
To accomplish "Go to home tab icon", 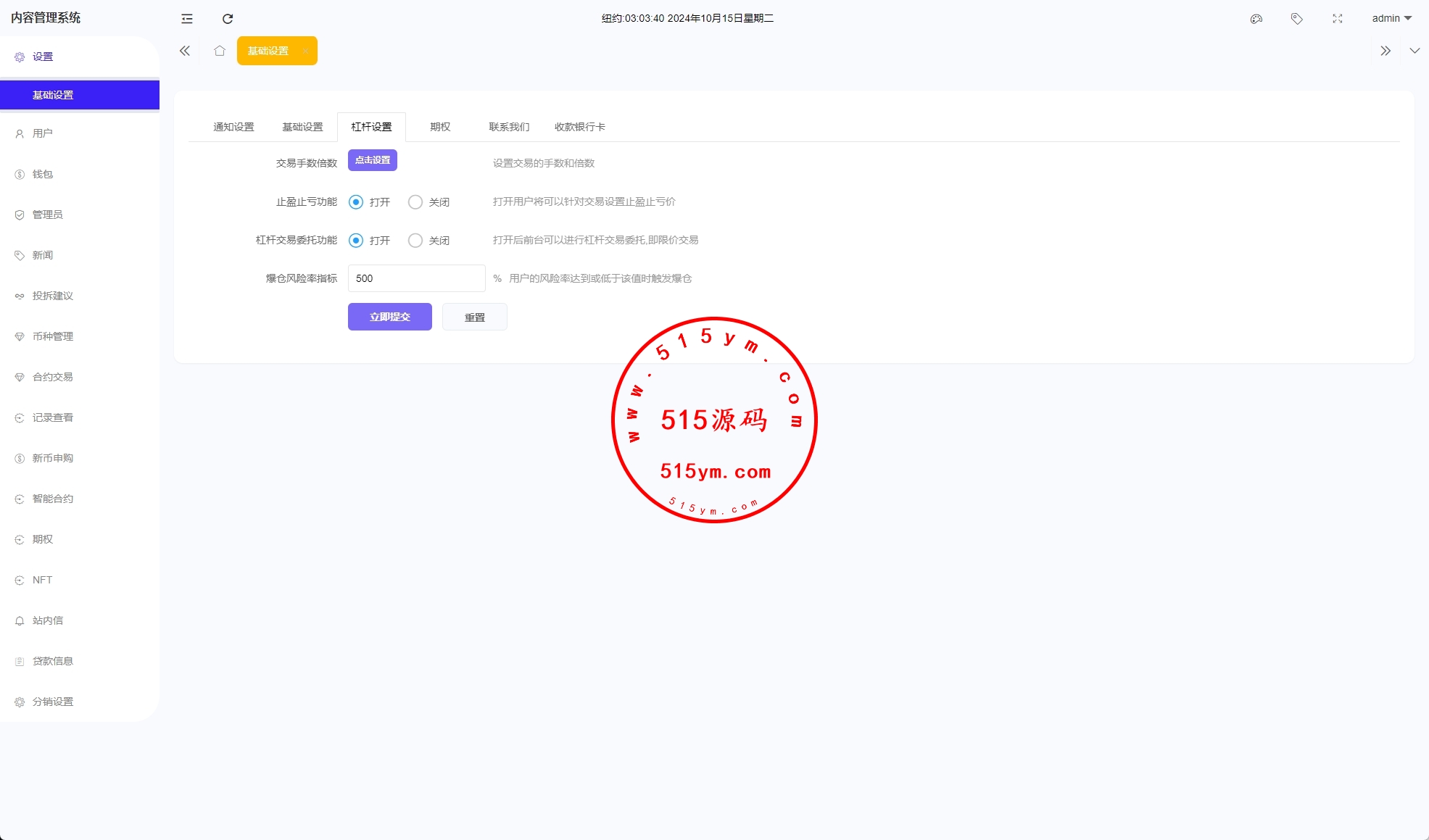I will 220,51.
